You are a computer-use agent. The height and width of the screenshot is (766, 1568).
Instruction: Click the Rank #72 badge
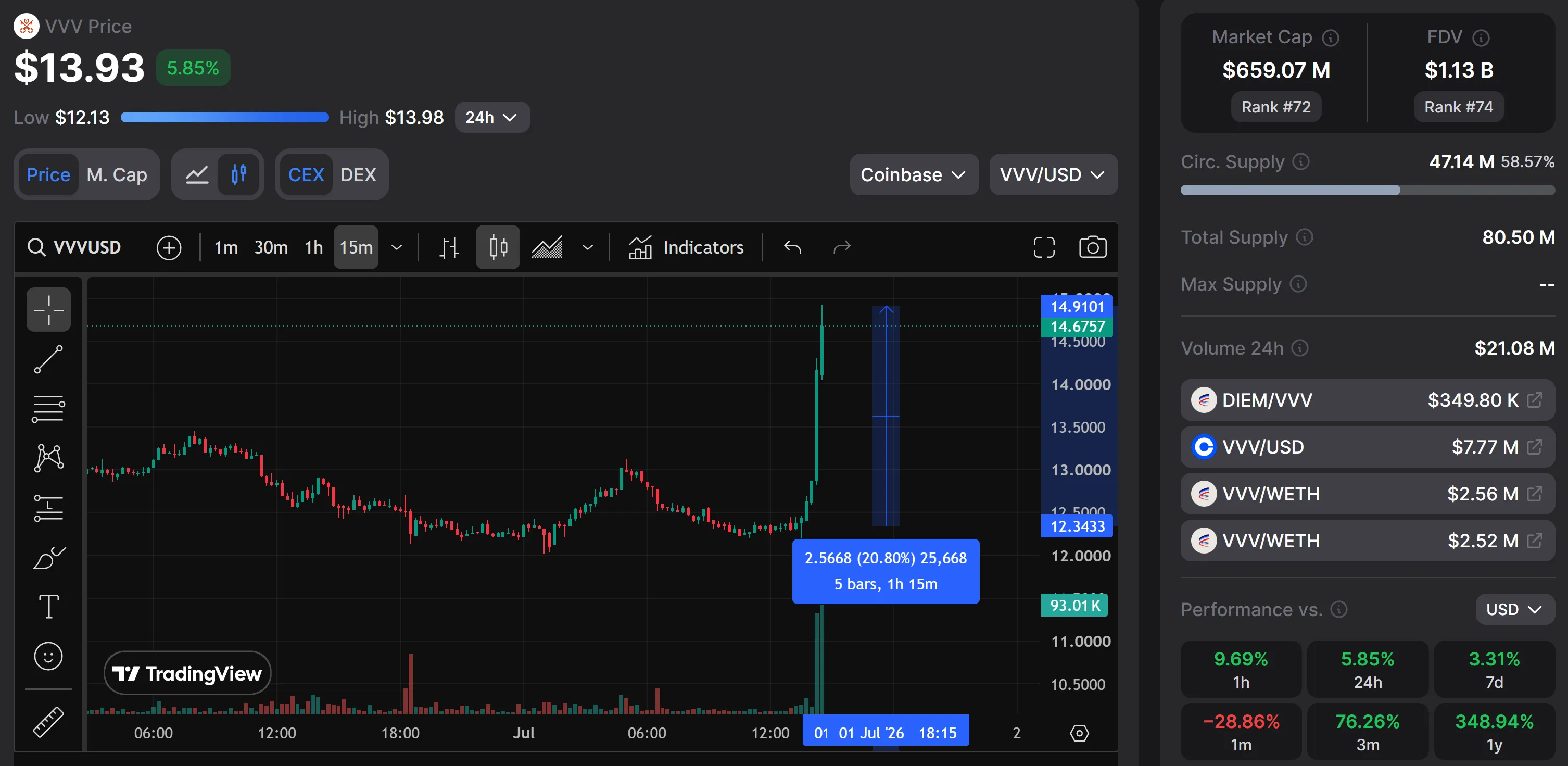(1276, 107)
